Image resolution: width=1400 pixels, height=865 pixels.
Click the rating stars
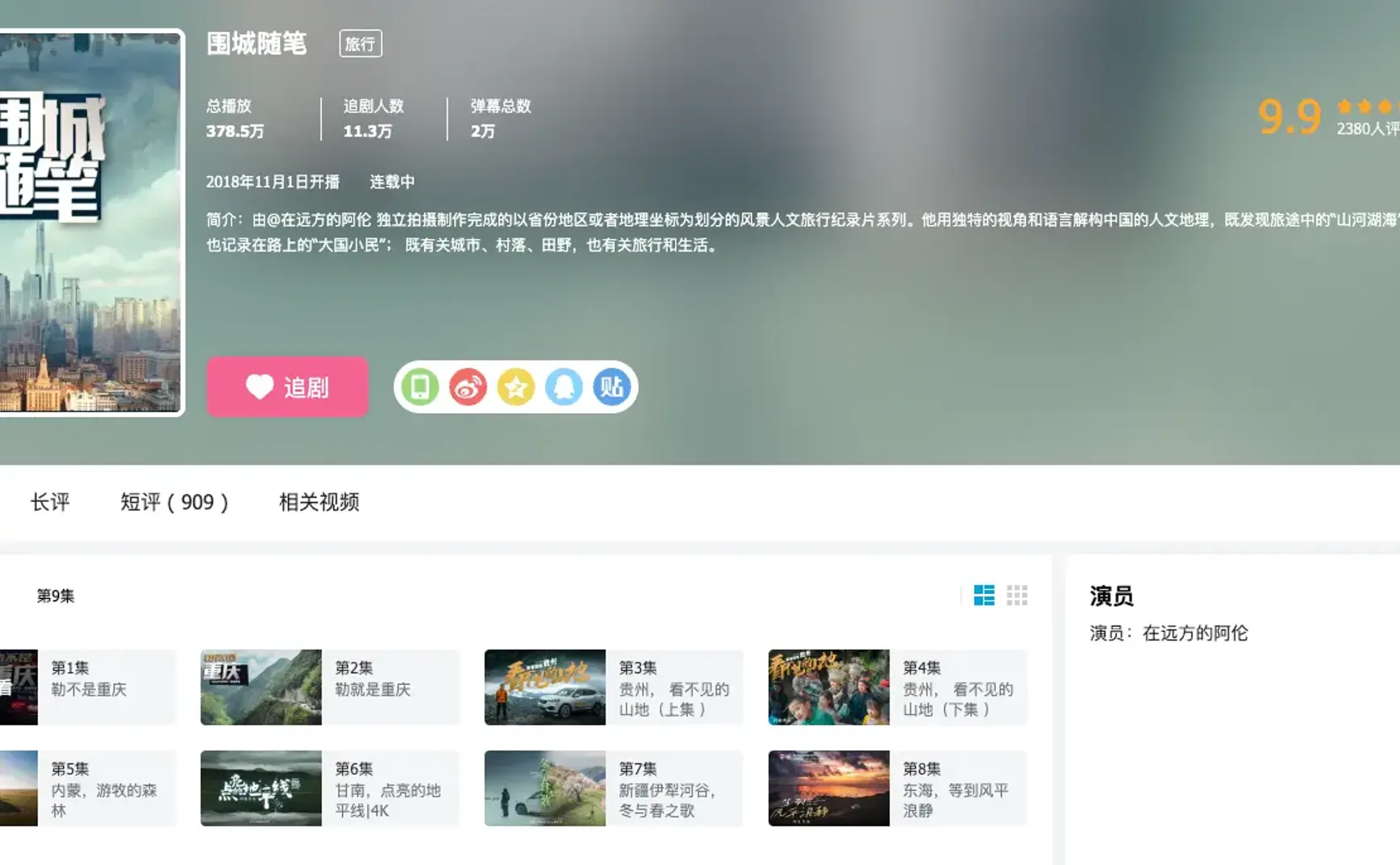pyautogui.click(x=1368, y=106)
